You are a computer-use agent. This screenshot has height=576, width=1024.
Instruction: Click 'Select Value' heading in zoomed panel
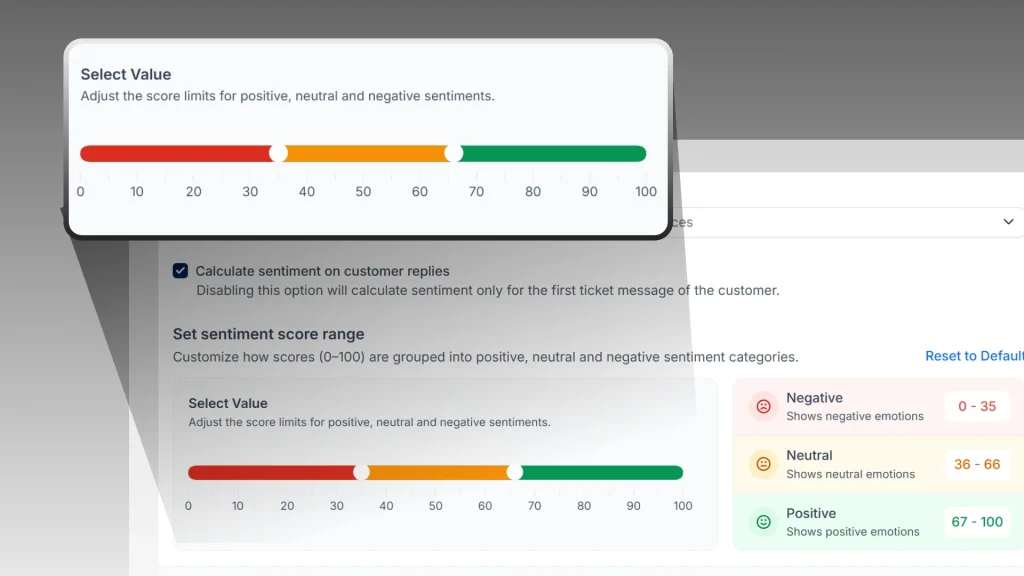point(125,74)
